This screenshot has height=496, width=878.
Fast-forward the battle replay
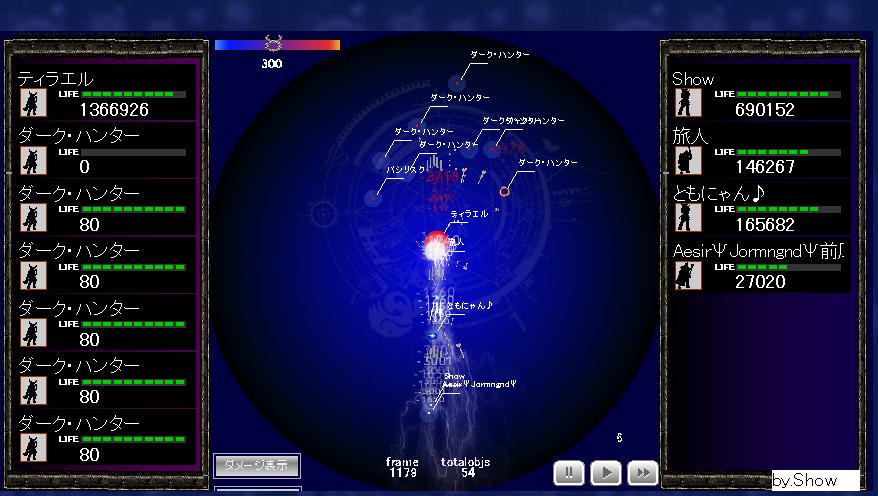point(643,472)
